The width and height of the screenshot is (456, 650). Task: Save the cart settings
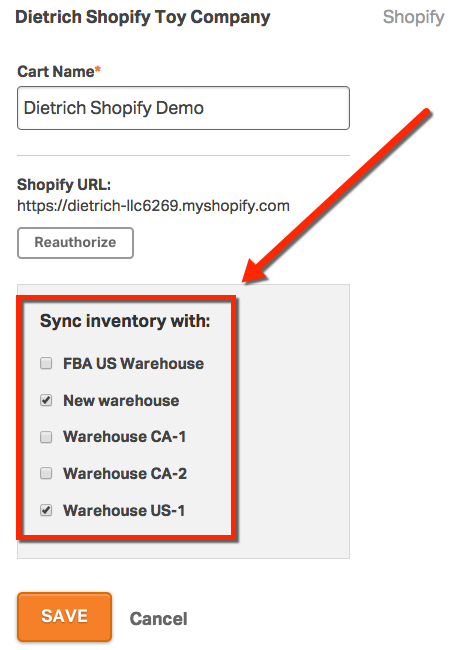pyautogui.click(x=64, y=616)
